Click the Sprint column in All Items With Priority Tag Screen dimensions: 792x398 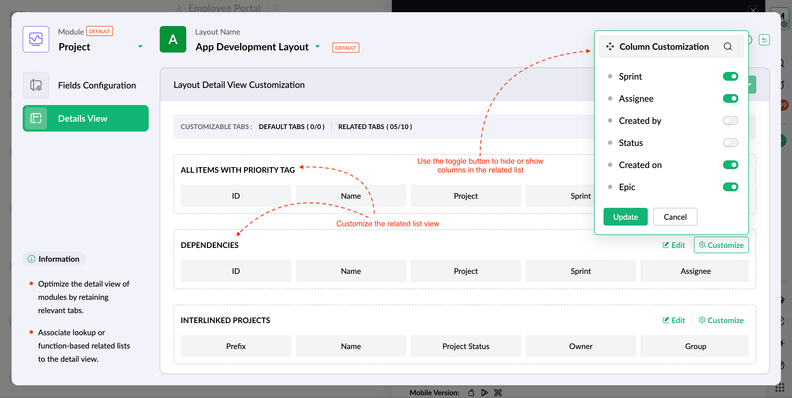click(x=561, y=196)
